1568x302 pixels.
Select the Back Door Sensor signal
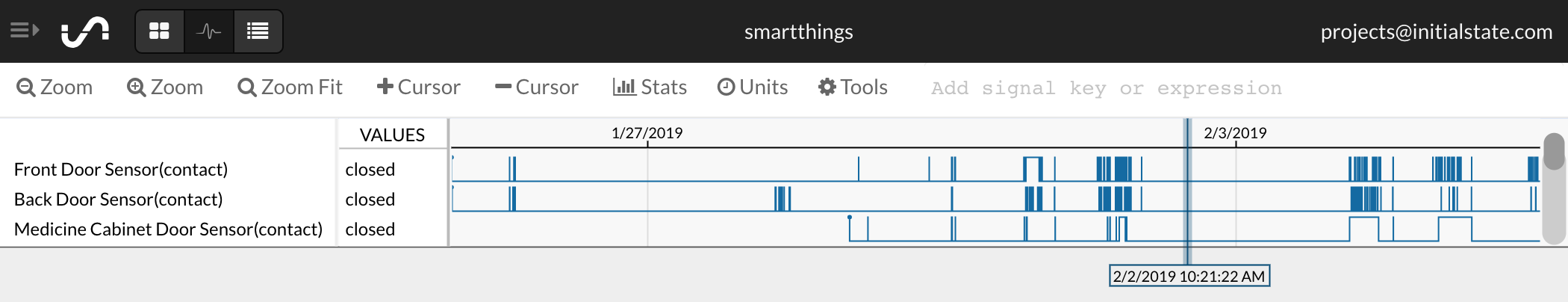[118, 200]
